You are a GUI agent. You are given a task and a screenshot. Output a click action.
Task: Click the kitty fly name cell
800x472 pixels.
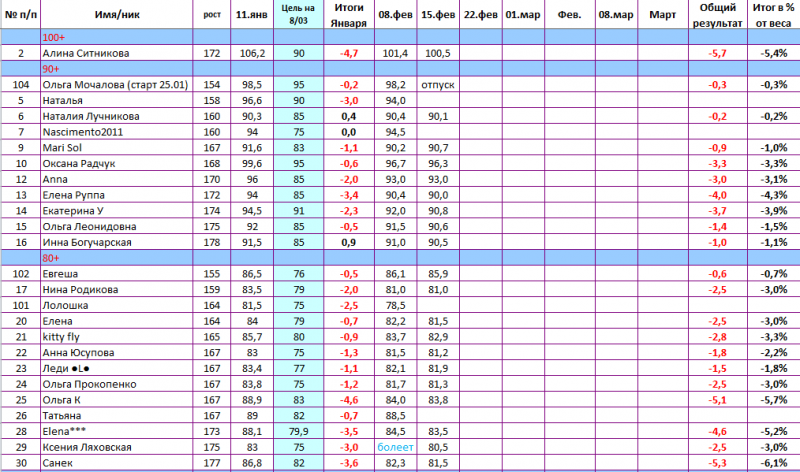point(62,337)
